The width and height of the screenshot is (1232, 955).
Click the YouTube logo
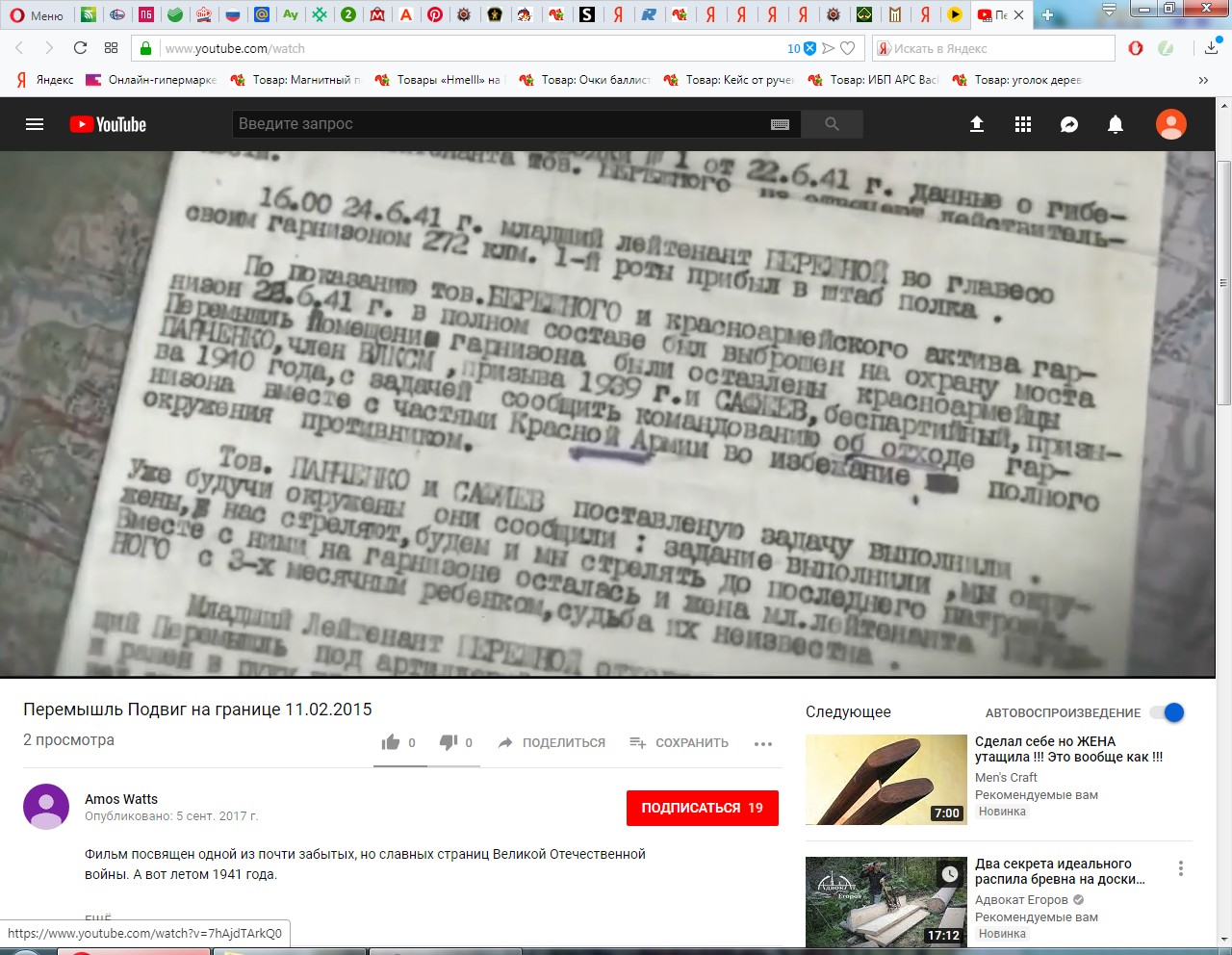pos(108,124)
